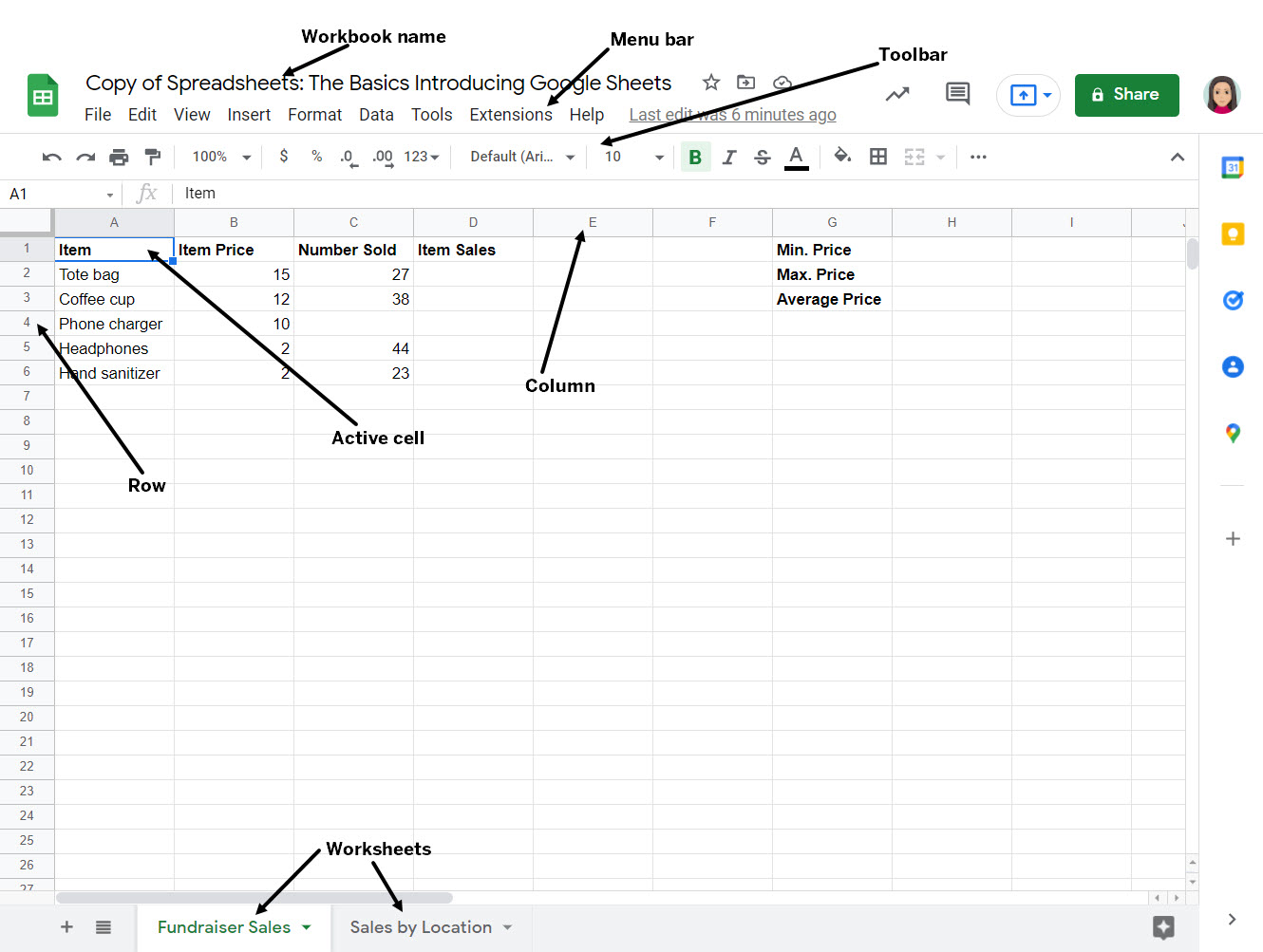Open the View menu
Screen dimensions: 1263x952
pyautogui.click(x=192, y=115)
